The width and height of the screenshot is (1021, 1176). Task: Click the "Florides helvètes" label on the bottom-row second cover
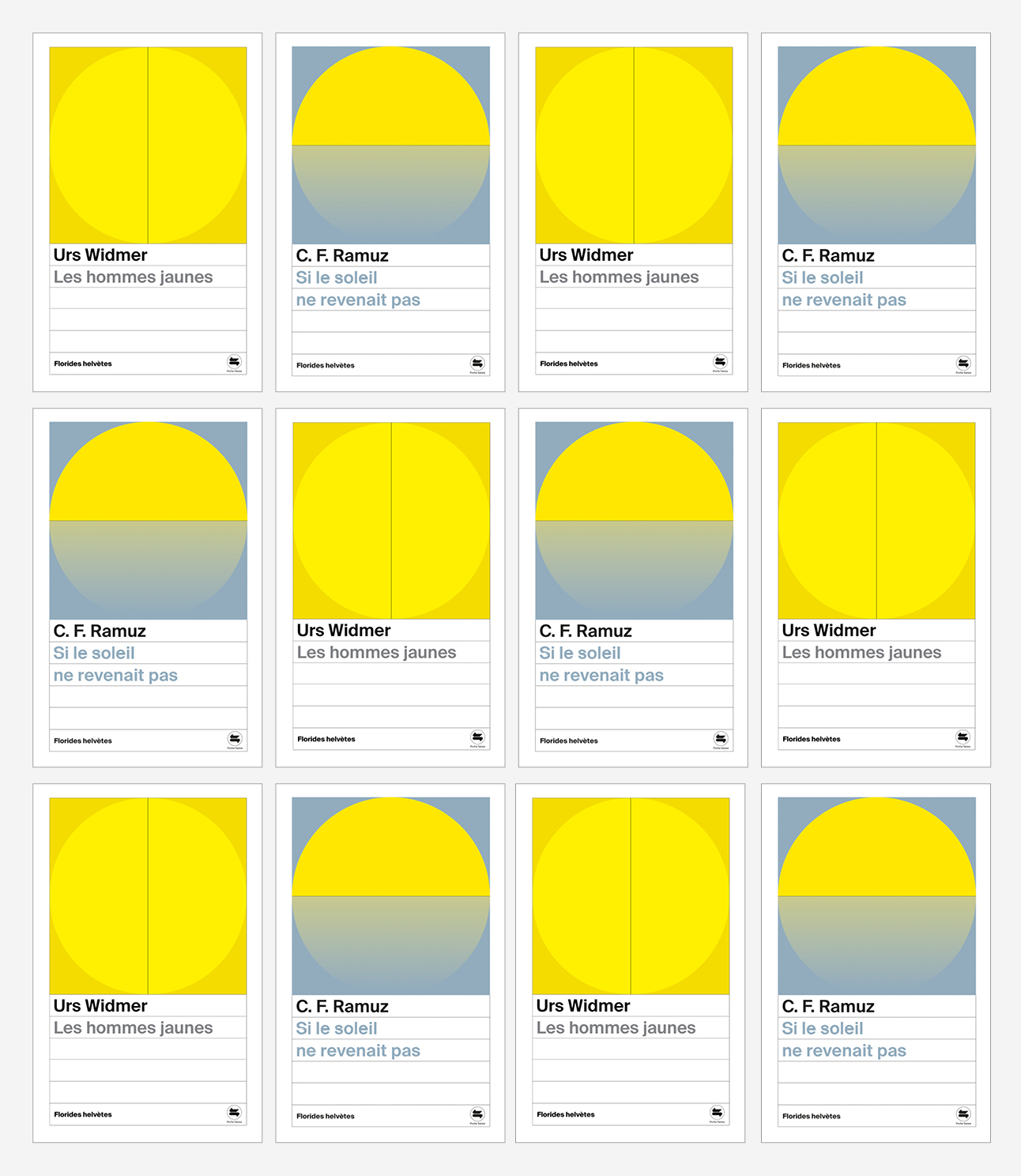click(x=326, y=1117)
